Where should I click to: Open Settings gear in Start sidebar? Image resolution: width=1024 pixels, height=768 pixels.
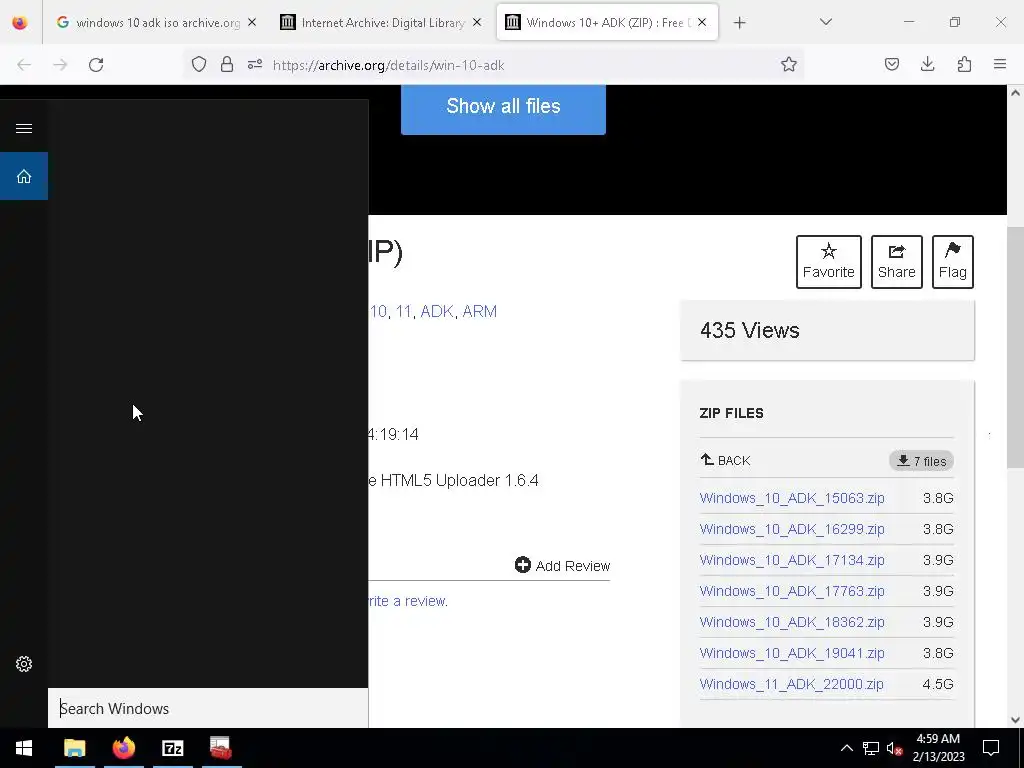(x=24, y=664)
